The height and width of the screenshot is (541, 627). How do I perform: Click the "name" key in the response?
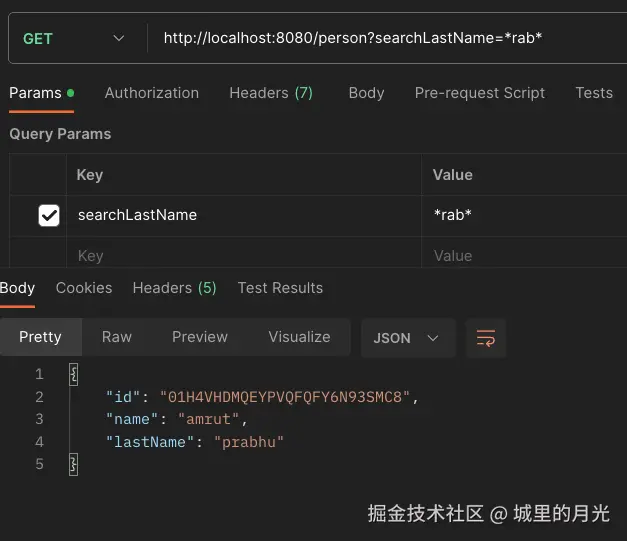point(132,419)
